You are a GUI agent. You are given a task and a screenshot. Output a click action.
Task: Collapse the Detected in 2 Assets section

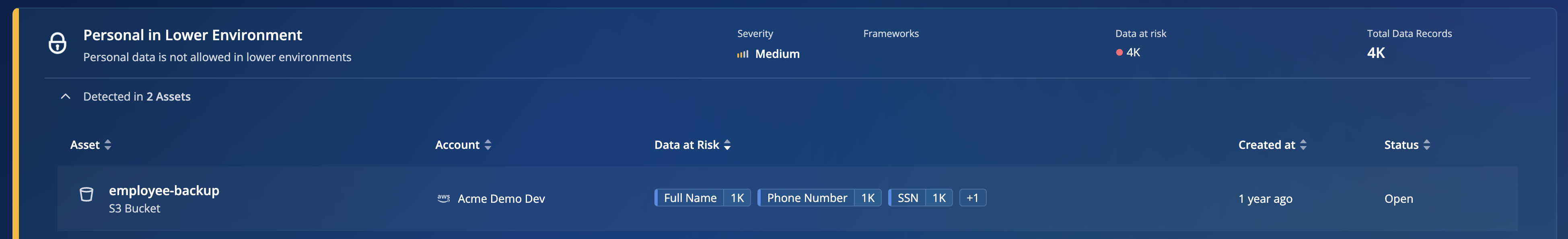tap(66, 96)
